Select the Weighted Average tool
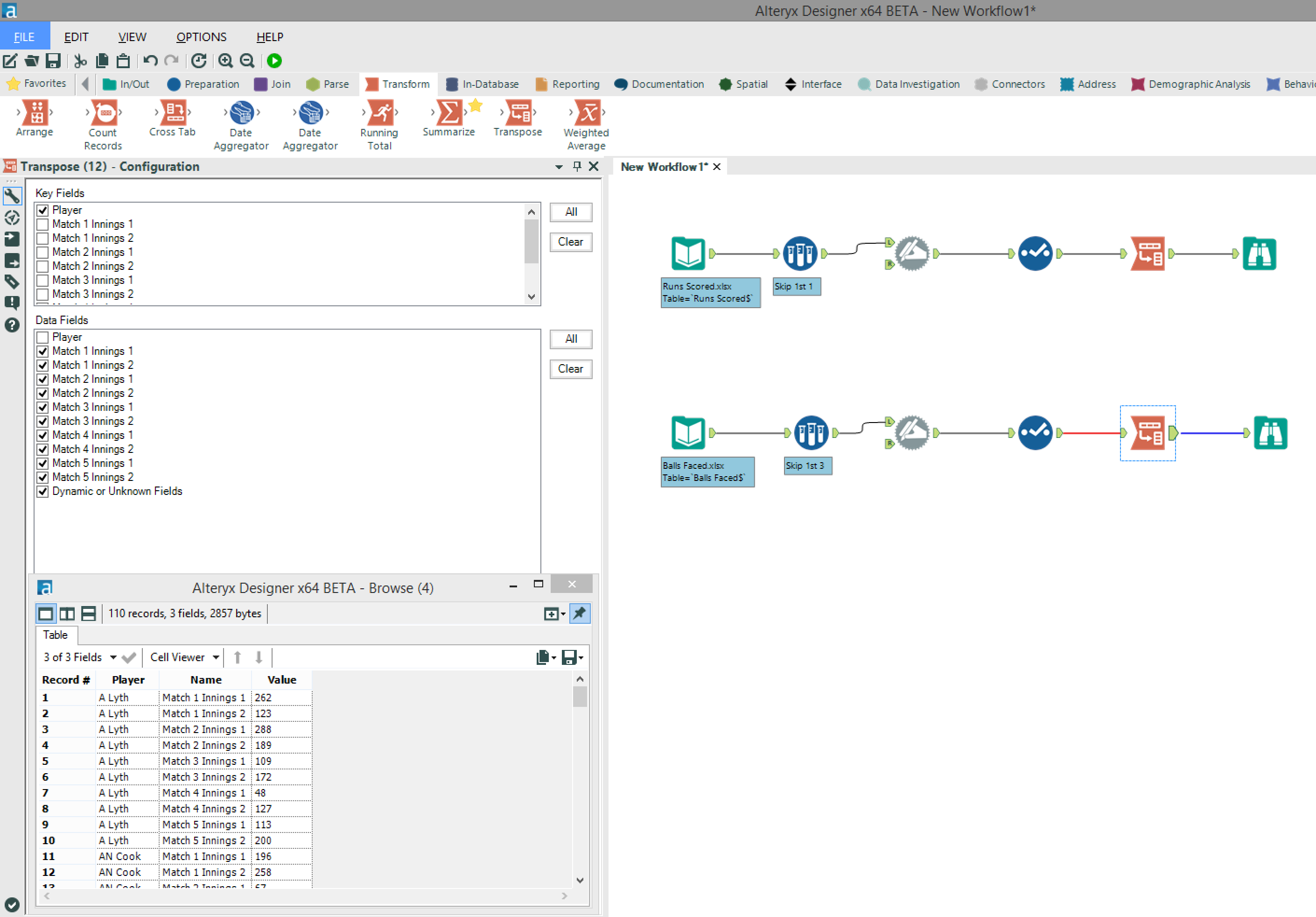 coord(586,126)
